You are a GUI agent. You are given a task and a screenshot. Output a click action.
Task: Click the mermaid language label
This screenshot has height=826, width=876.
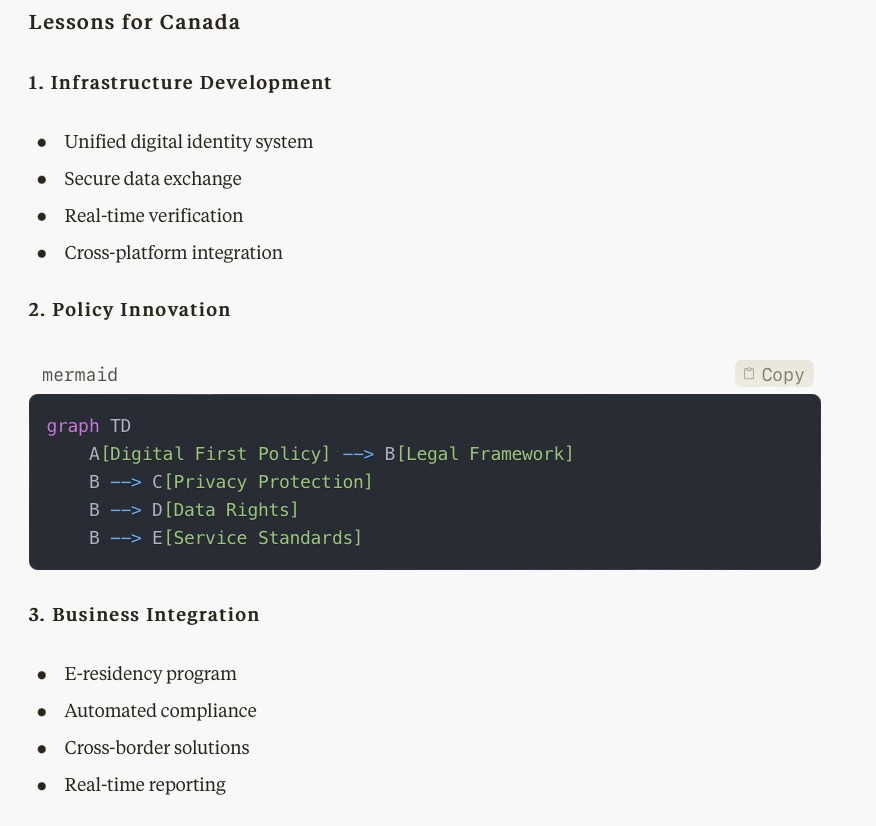[x=80, y=375]
